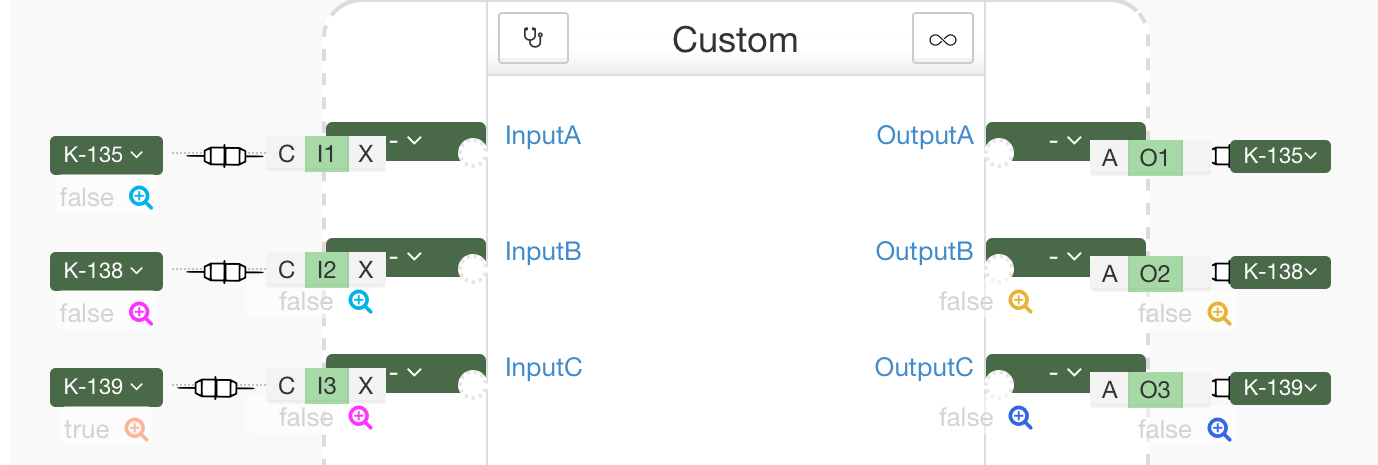
Task: Open the right K-139 dropdown
Action: pos(1280,388)
